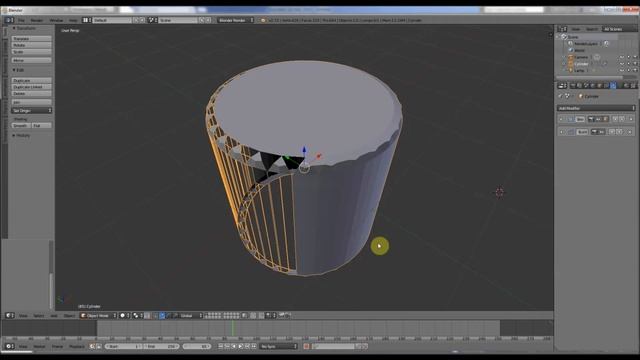Open the Info editor type selector icon
This screenshot has height=360, width=640.
pyautogui.click(x=9, y=20)
